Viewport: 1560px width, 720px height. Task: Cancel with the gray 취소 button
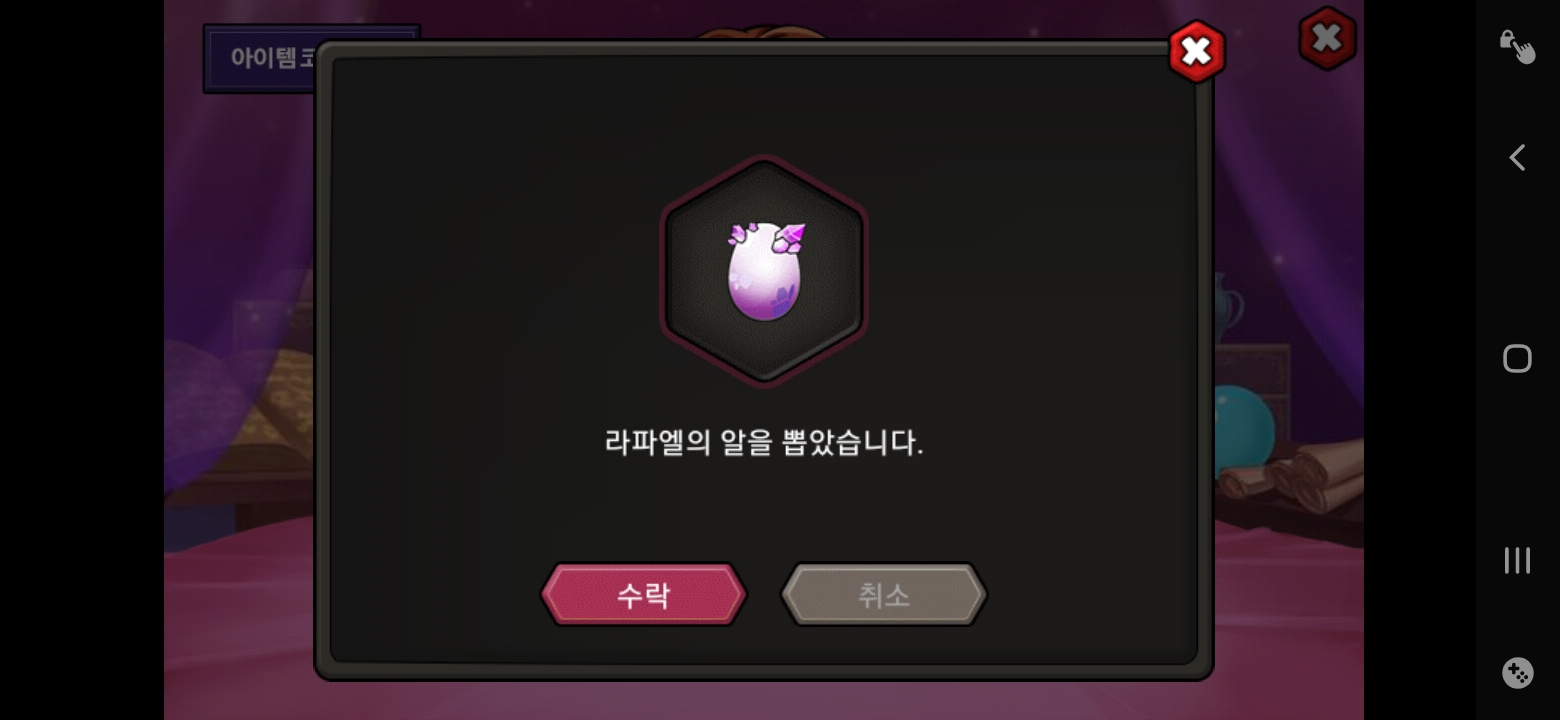(884, 595)
